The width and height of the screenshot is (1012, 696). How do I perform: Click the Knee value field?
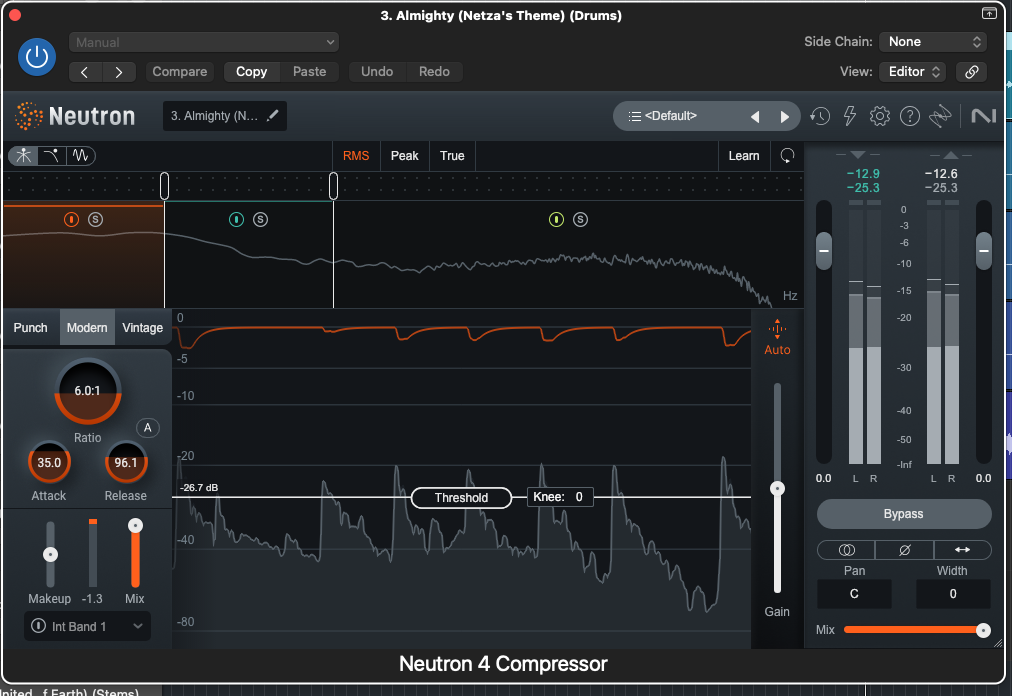coord(560,497)
